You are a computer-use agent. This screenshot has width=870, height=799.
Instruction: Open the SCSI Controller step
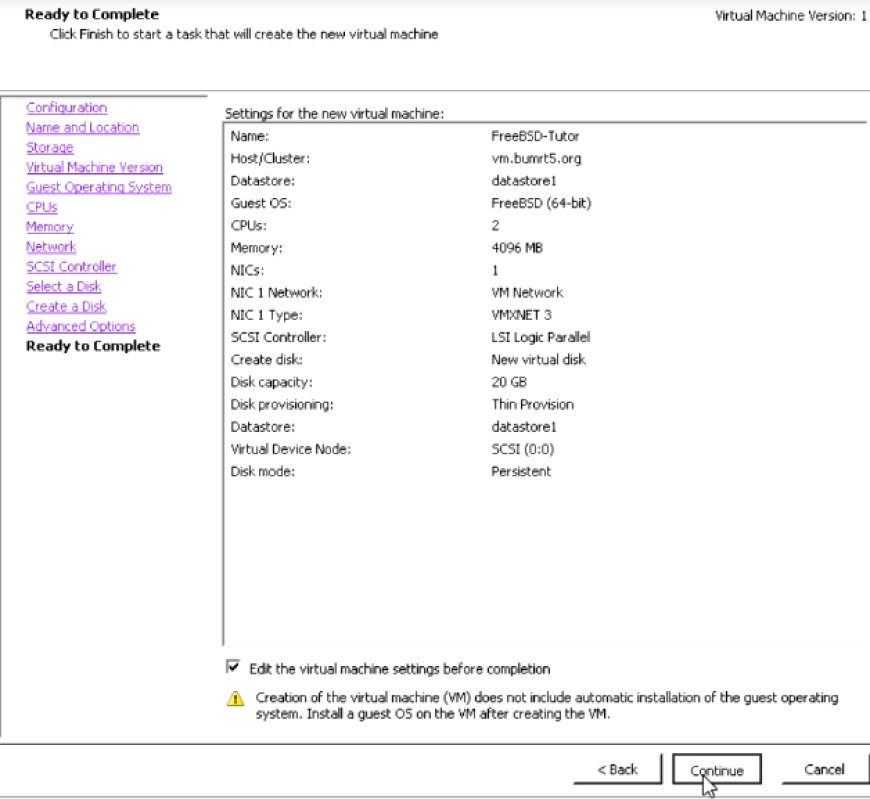click(x=71, y=267)
